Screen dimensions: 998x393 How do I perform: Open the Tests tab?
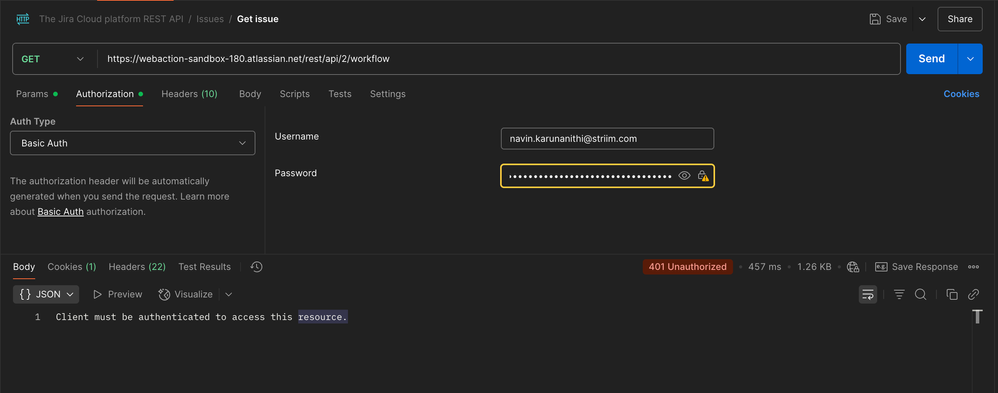pyautogui.click(x=340, y=94)
